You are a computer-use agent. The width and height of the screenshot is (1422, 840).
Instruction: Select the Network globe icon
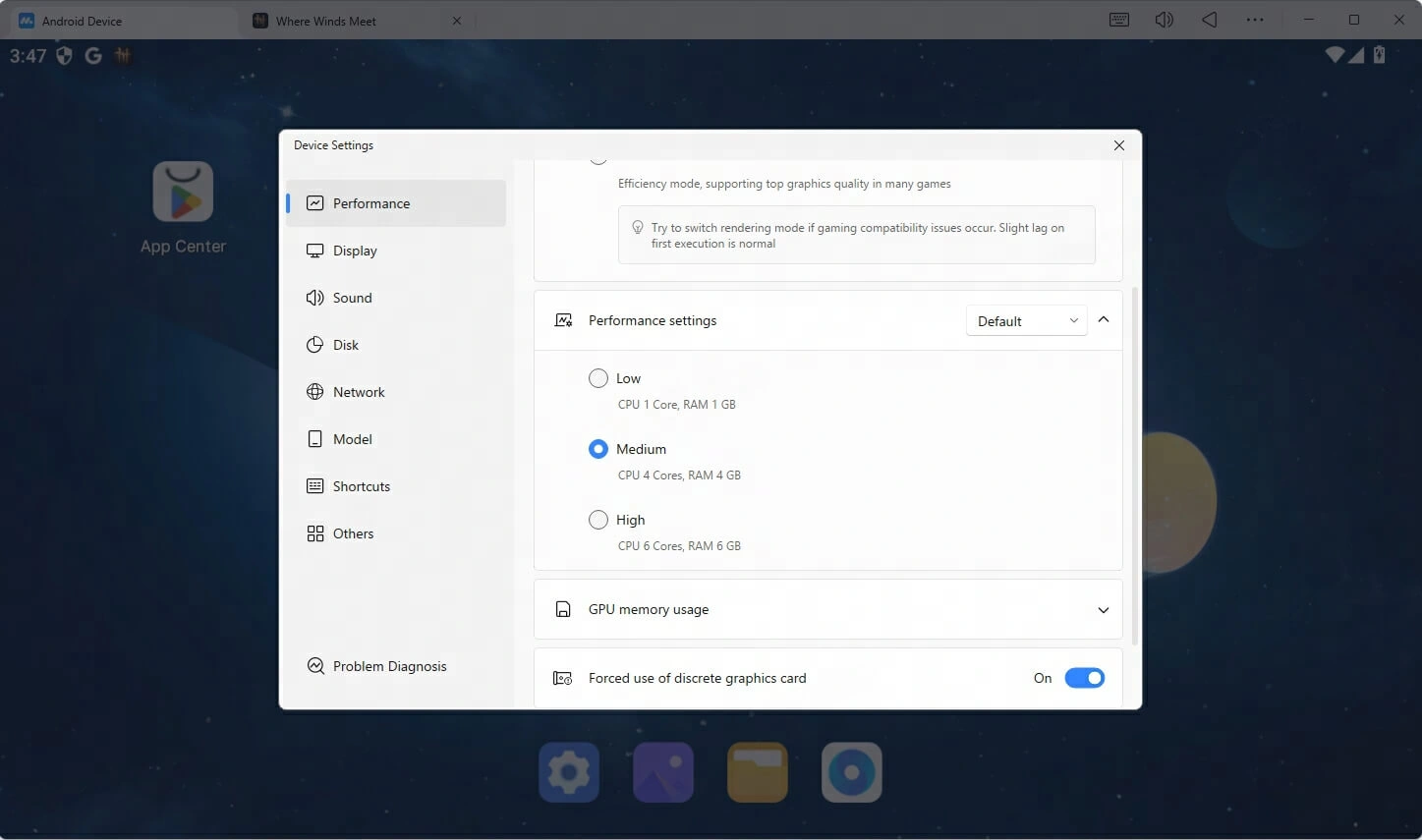[x=314, y=391]
